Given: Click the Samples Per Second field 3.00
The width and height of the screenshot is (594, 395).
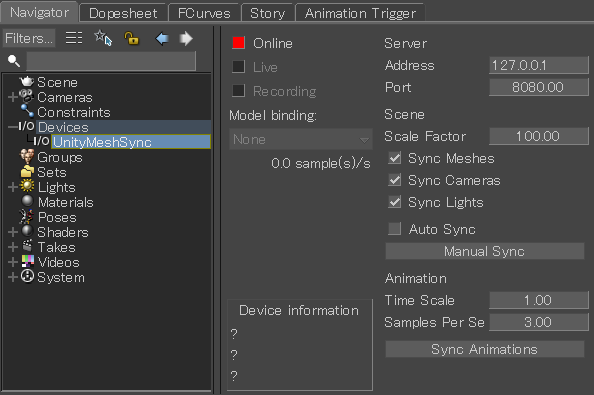Looking at the screenshot, I should 539,322.
